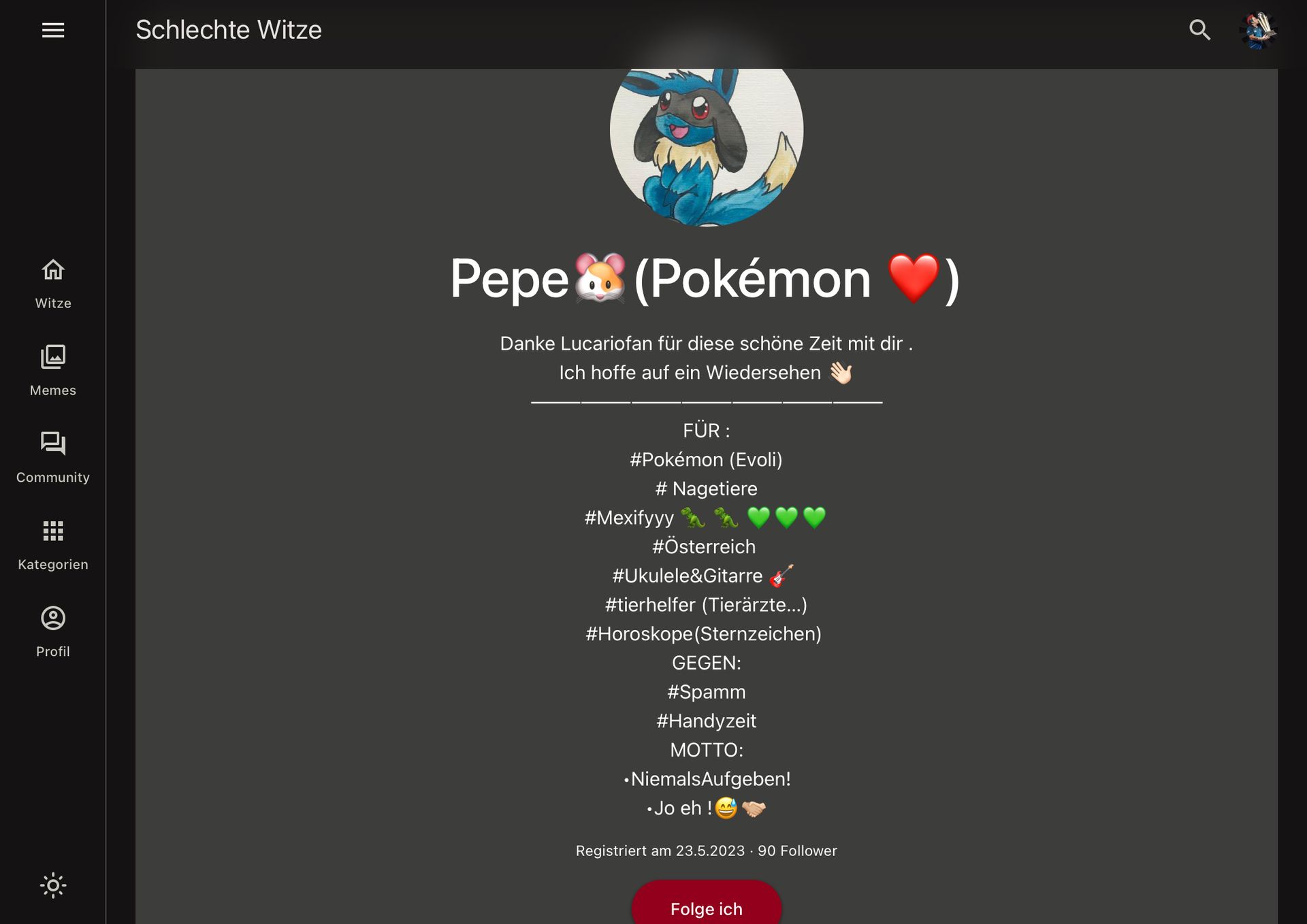Toggle the Folge ich follow button
This screenshot has height=924, width=1307.
(x=706, y=904)
